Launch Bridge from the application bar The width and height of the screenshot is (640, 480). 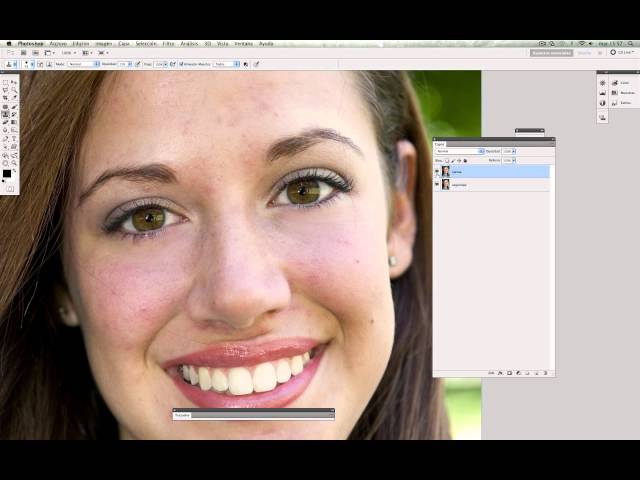click(x=24, y=53)
